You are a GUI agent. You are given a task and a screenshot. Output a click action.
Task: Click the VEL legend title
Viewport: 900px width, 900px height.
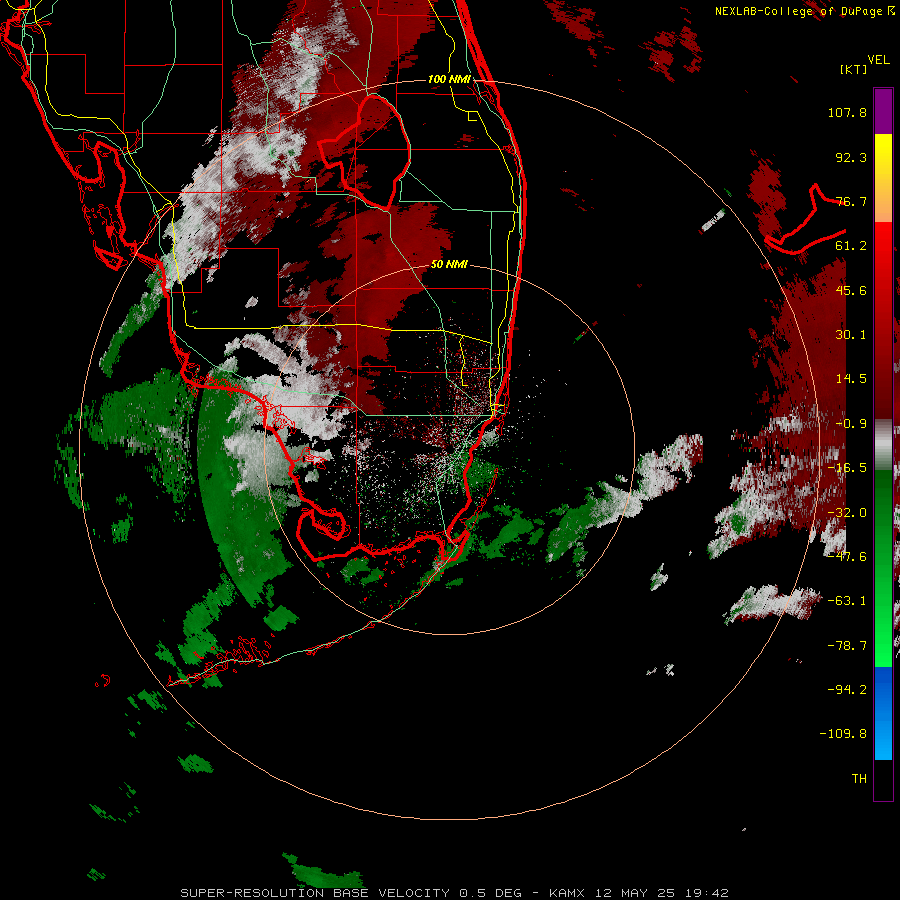(878, 59)
